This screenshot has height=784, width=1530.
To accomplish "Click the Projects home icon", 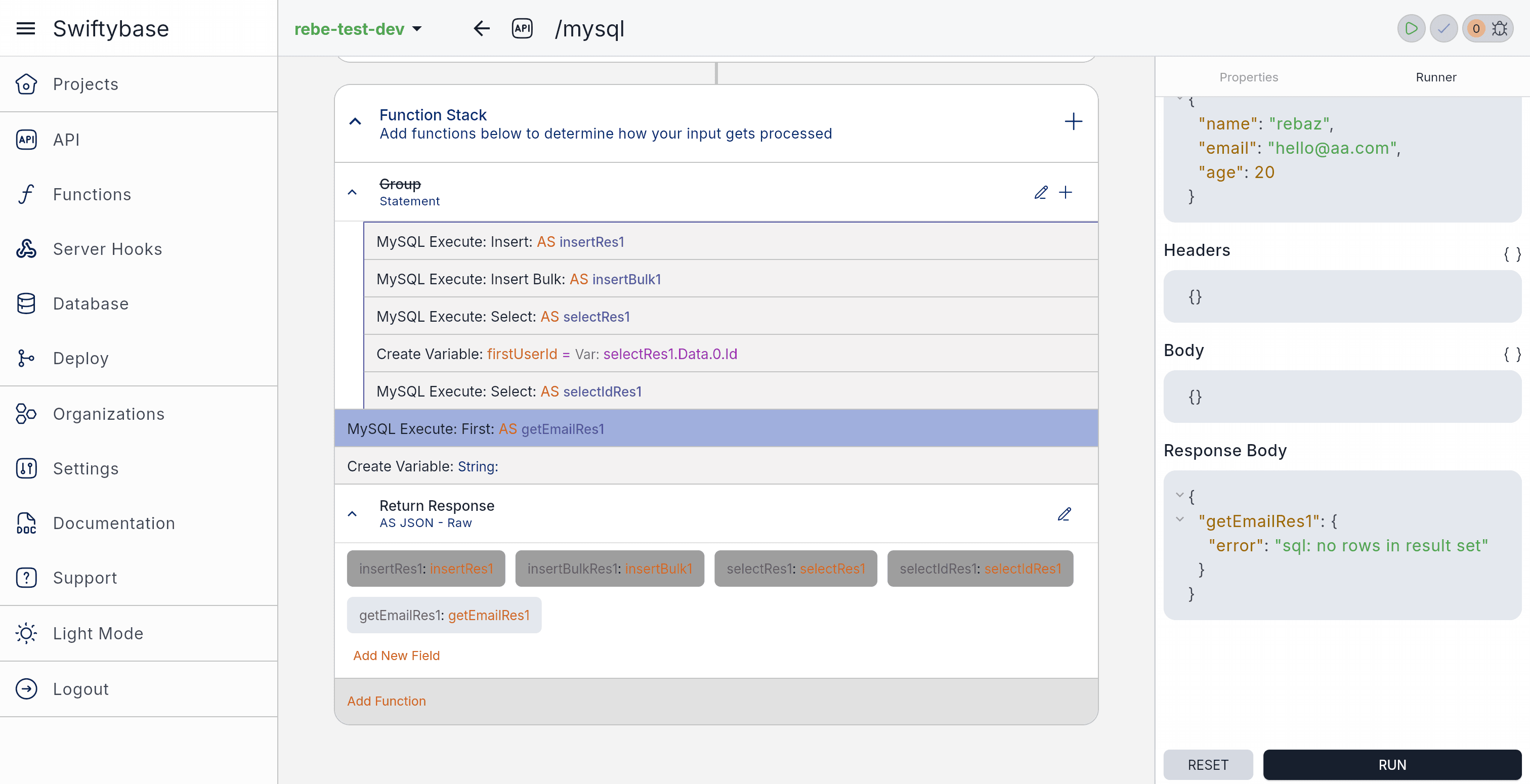I will click(26, 84).
